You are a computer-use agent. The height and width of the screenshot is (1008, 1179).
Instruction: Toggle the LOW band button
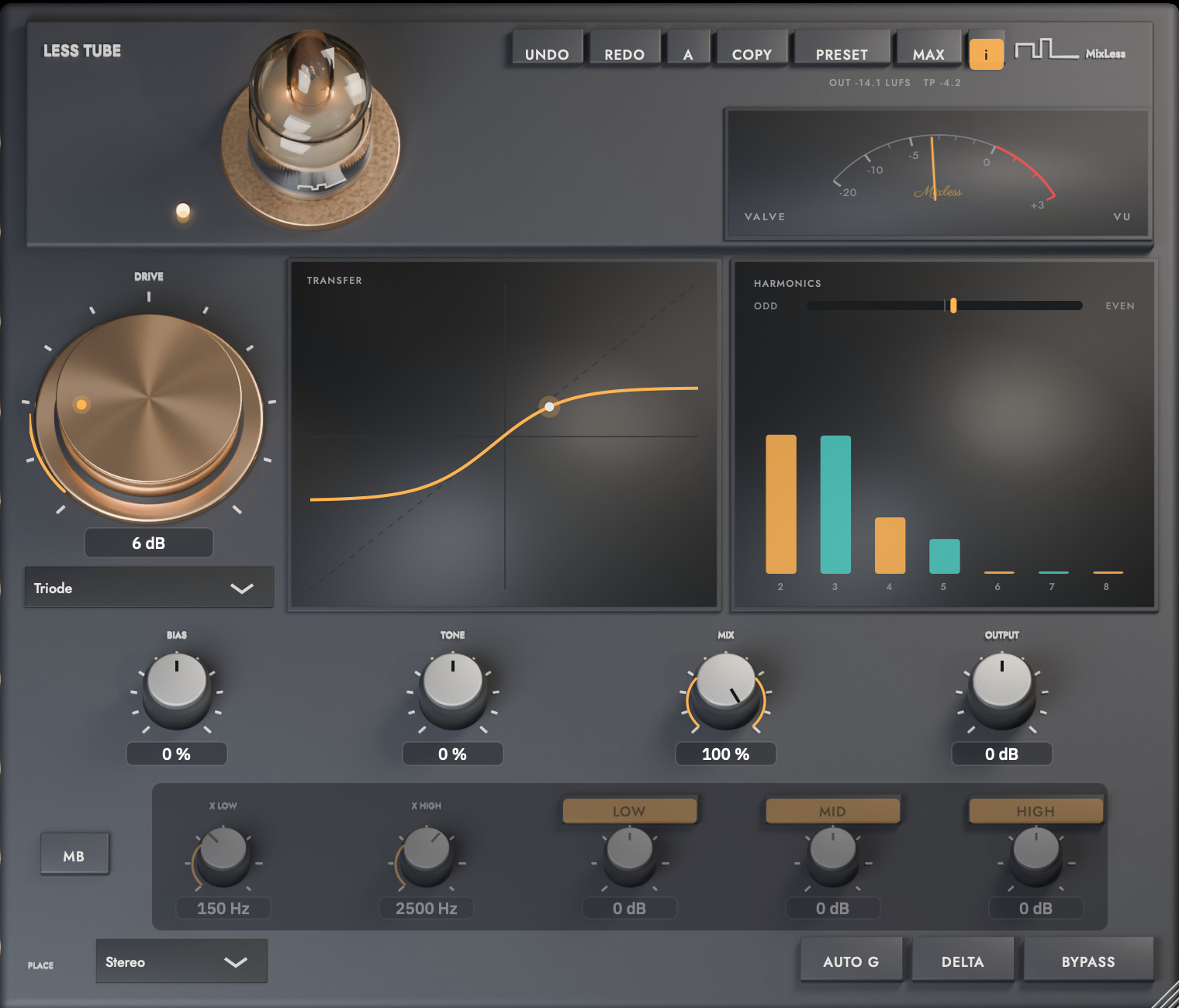pyautogui.click(x=629, y=811)
